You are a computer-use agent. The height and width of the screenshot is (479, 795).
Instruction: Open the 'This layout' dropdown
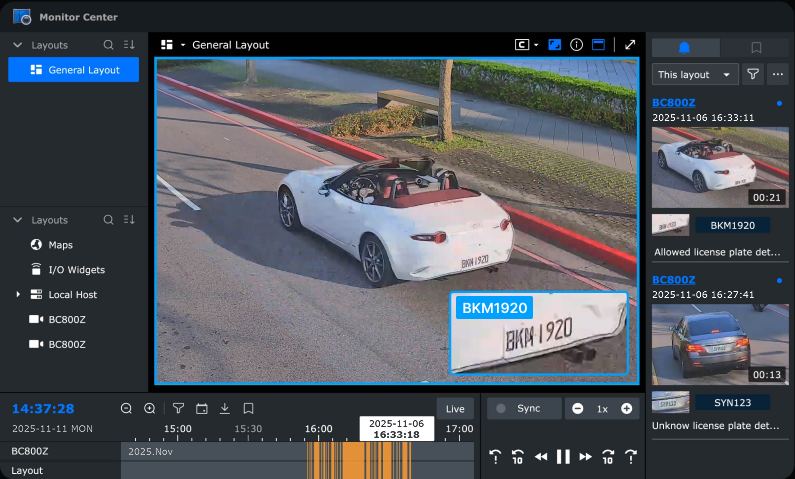(695, 75)
